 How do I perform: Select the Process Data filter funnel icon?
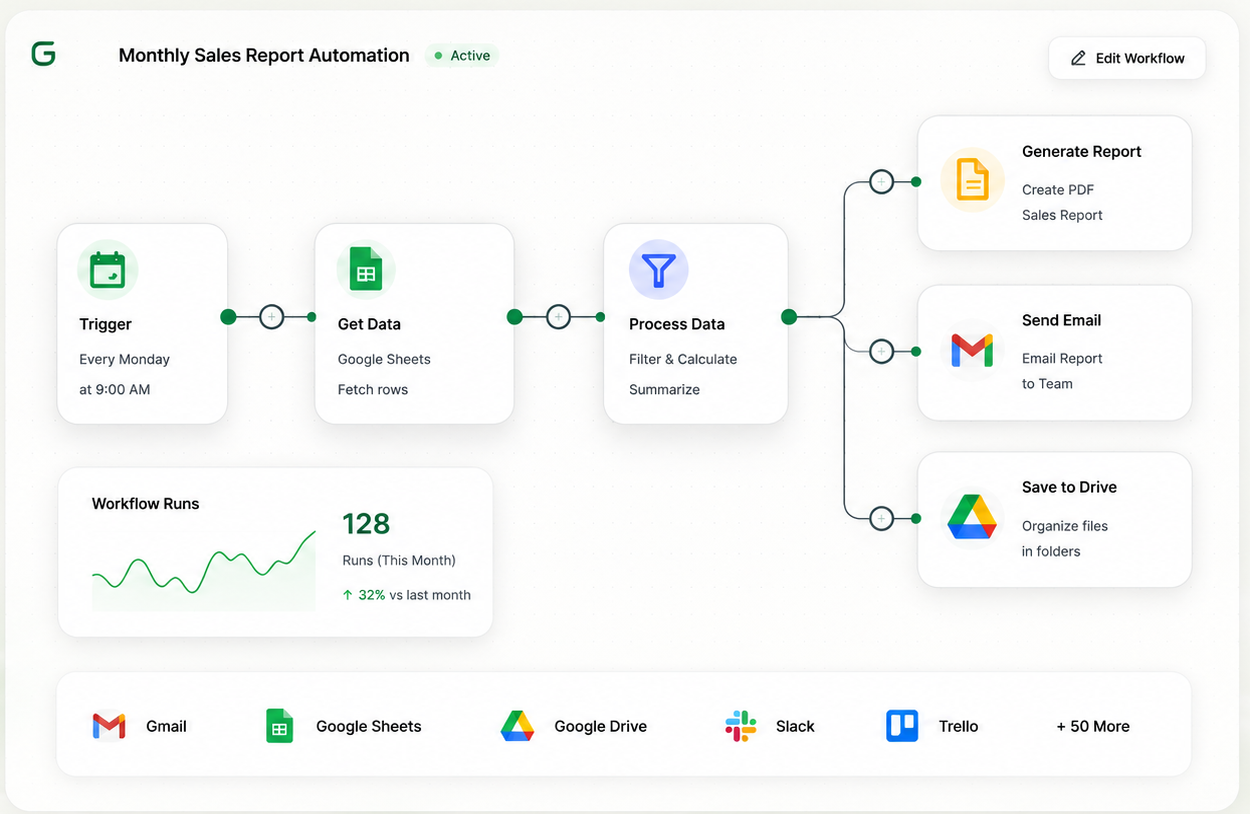point(658,270)
